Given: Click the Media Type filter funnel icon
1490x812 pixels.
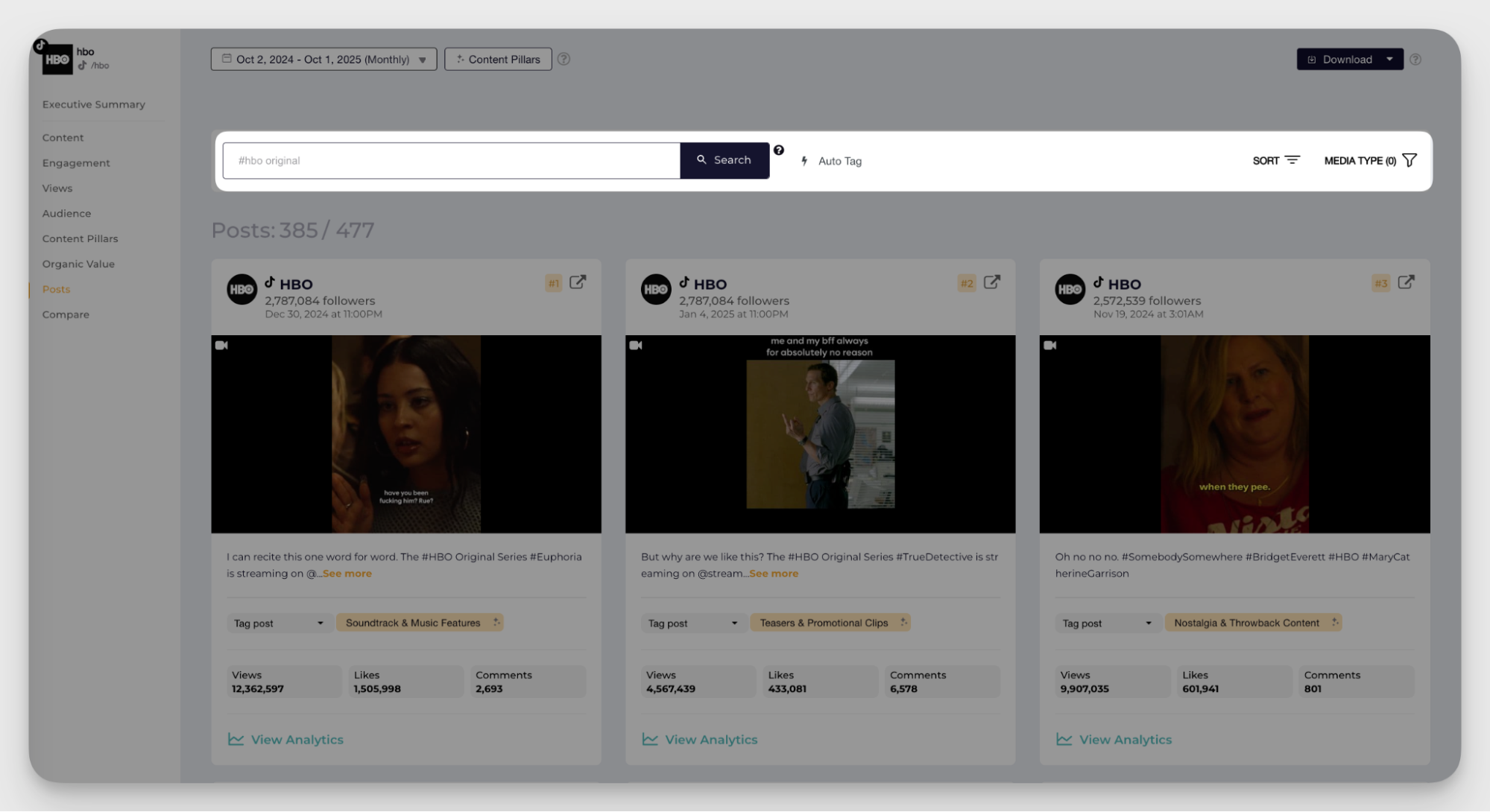Looking at the screenshot, I should click(1409, 160).
